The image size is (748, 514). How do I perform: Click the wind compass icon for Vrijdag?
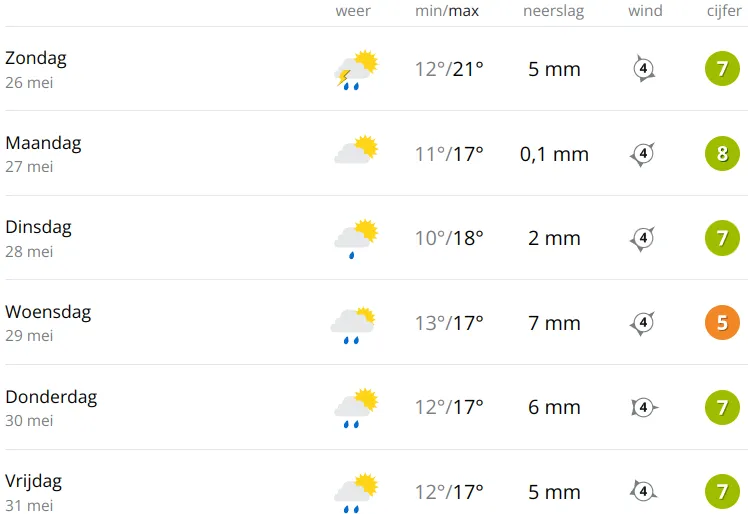(643, 491)
